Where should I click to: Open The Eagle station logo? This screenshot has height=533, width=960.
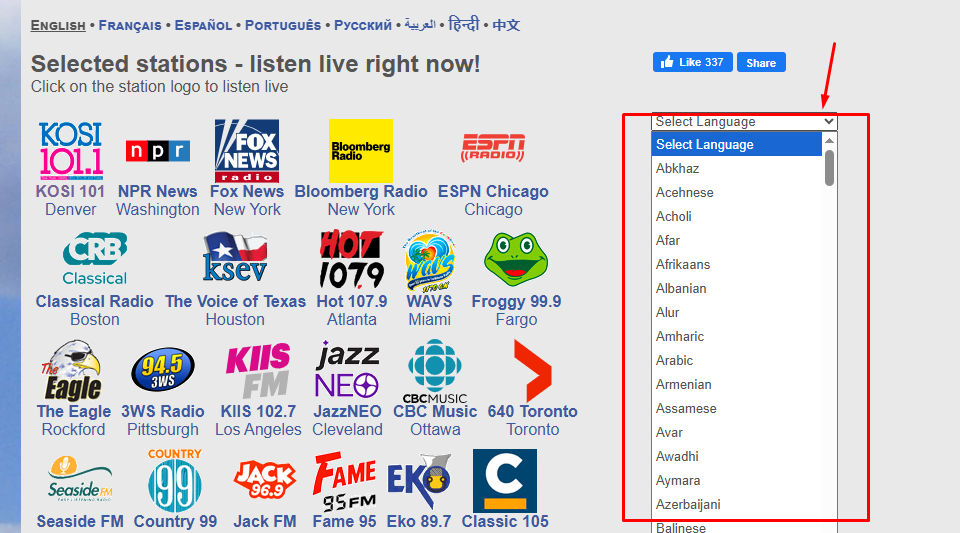click(73, 371)
